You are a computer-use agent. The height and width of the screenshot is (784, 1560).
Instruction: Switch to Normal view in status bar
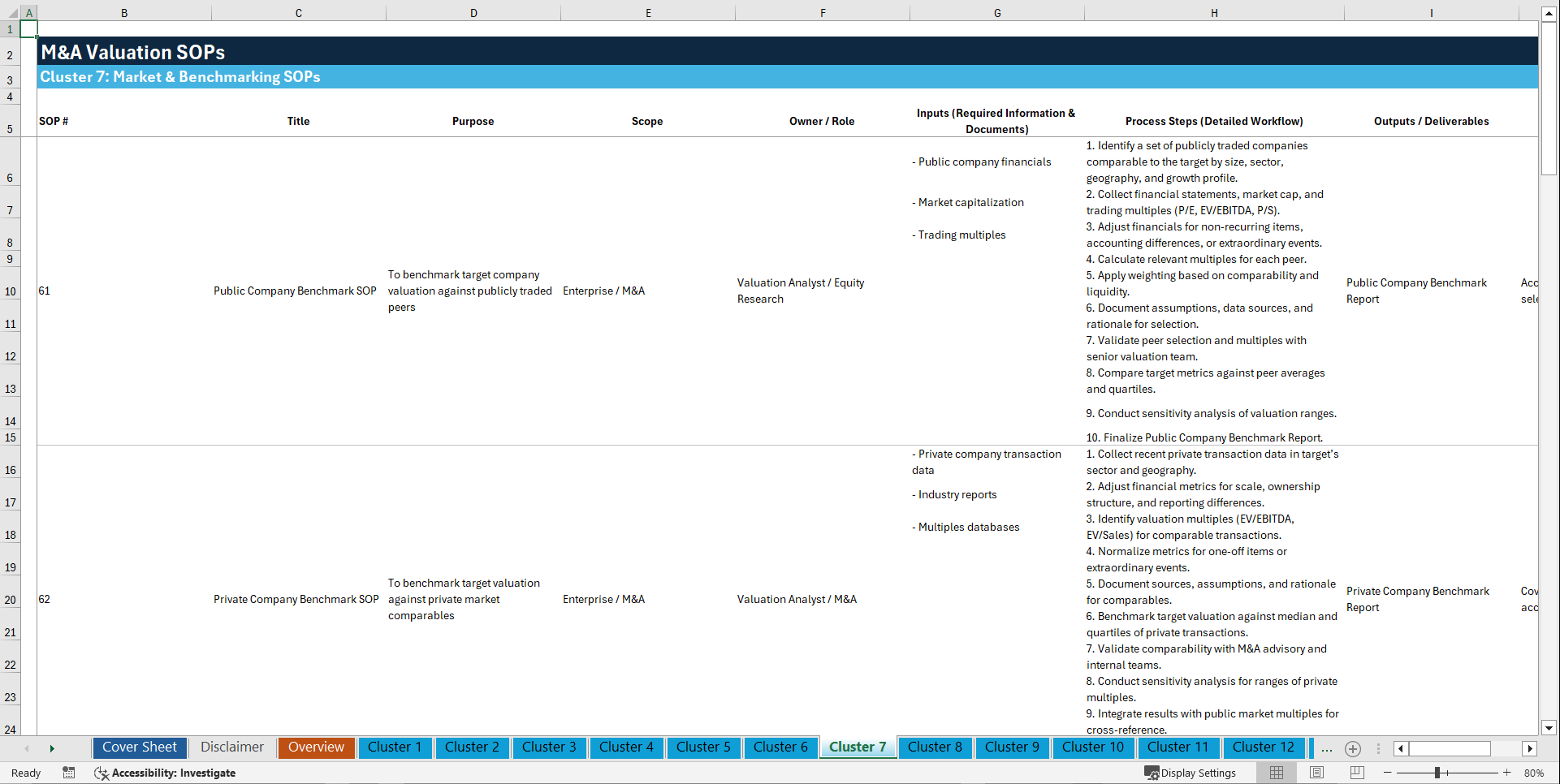(x=1276, y=773)
